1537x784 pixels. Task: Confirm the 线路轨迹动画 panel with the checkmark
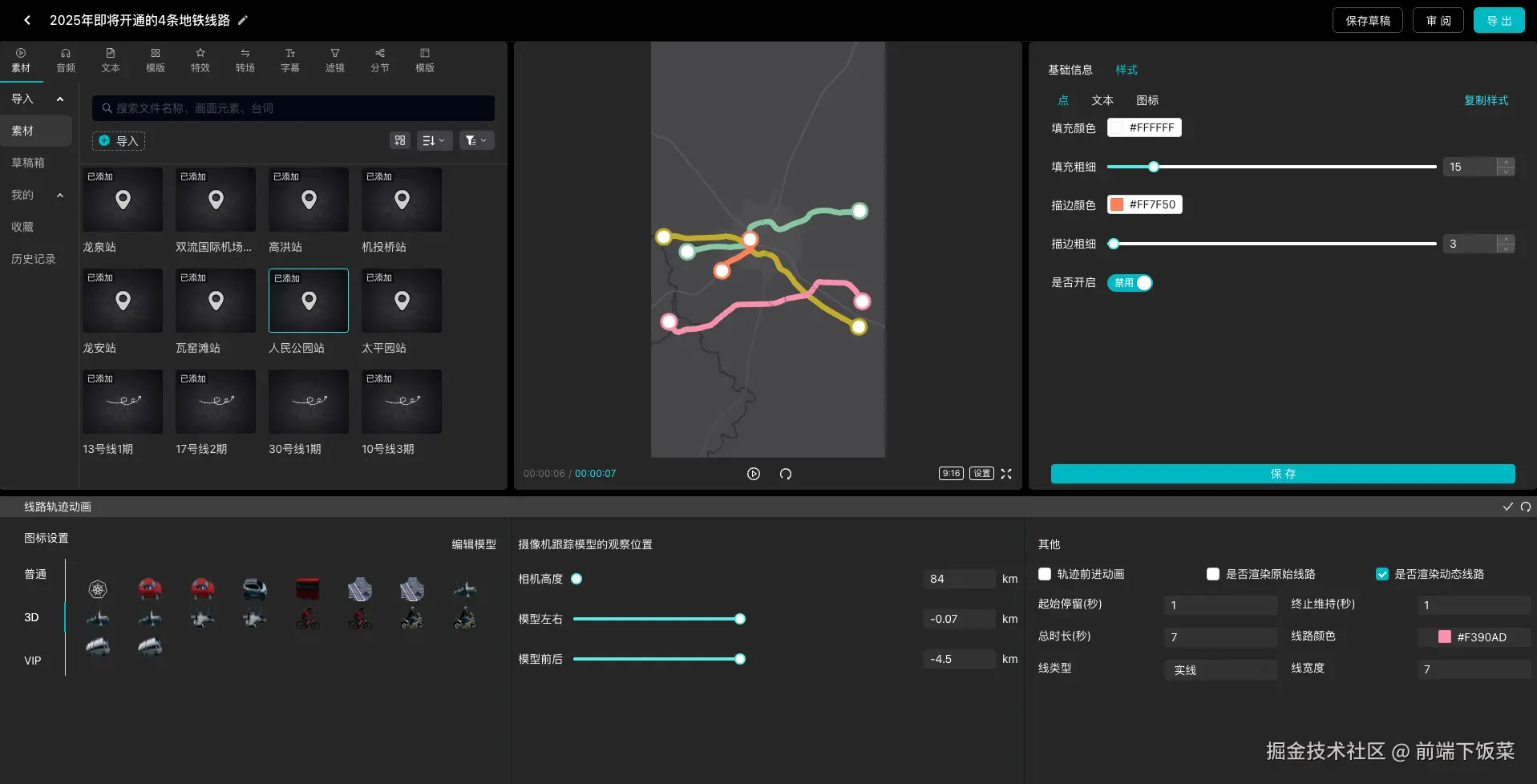pyautogui.click(x=1508, y=507)
